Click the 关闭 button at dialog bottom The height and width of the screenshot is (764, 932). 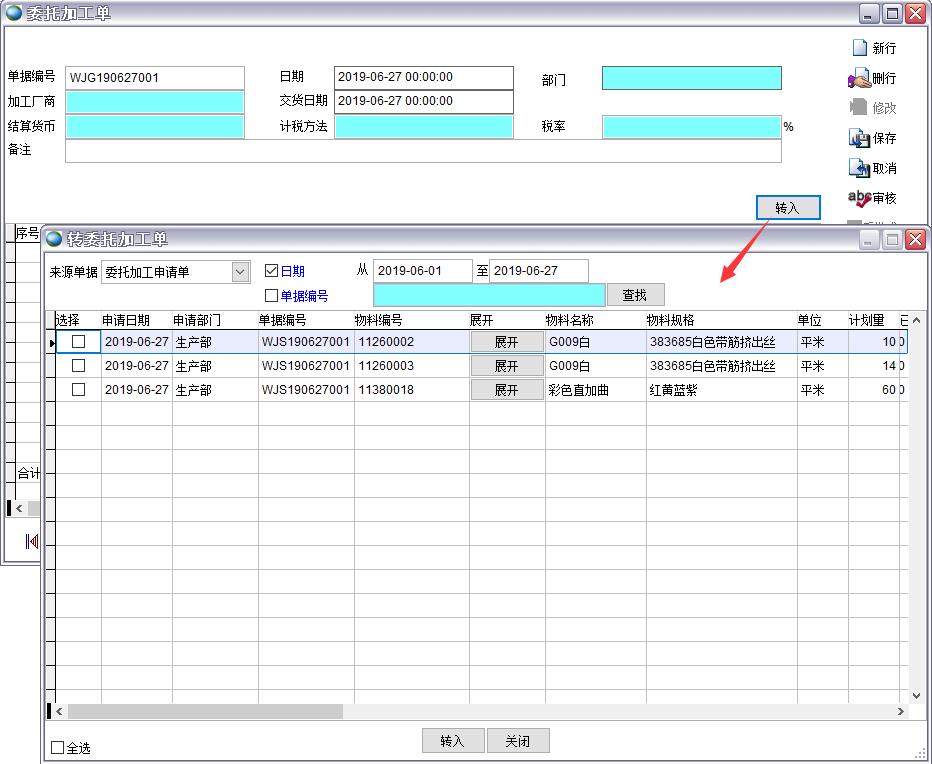517,741
